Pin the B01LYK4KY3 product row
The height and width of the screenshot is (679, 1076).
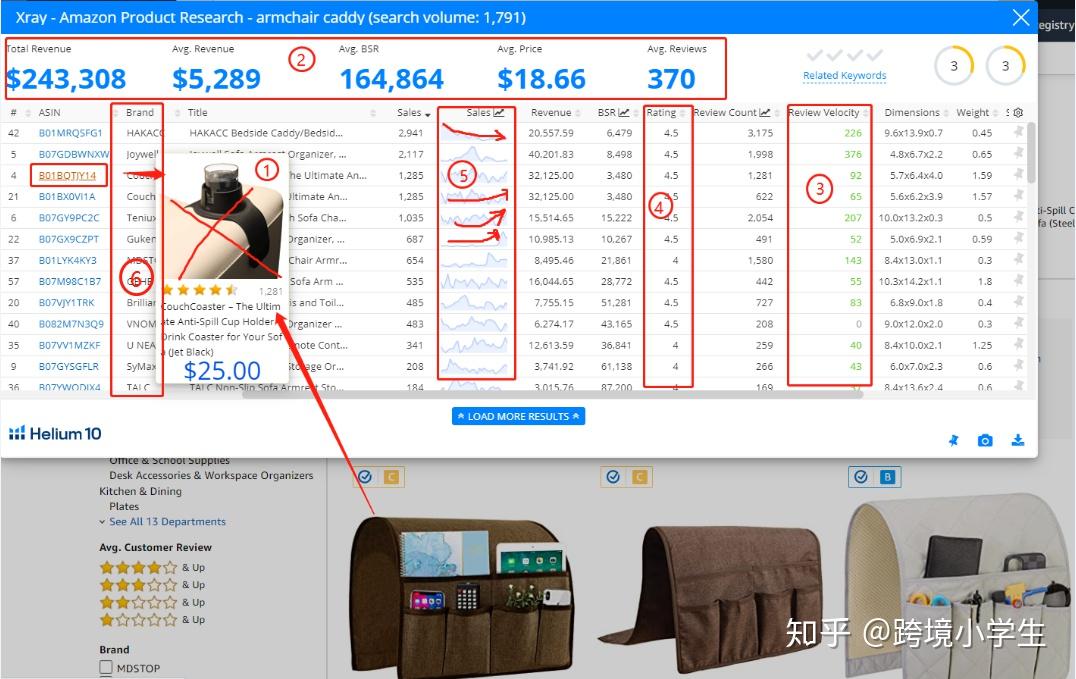1018,259
